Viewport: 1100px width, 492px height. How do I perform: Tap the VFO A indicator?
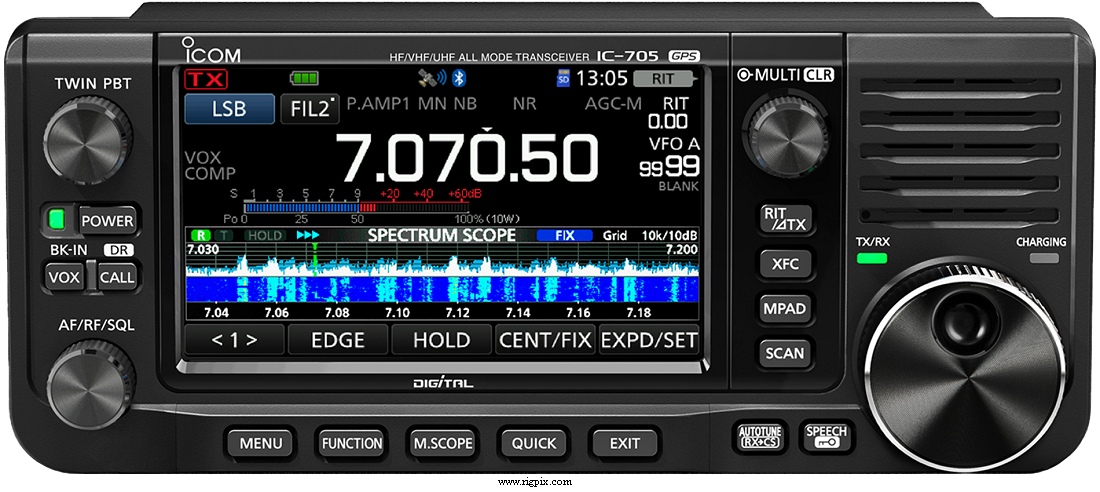(x=673, y=144)
